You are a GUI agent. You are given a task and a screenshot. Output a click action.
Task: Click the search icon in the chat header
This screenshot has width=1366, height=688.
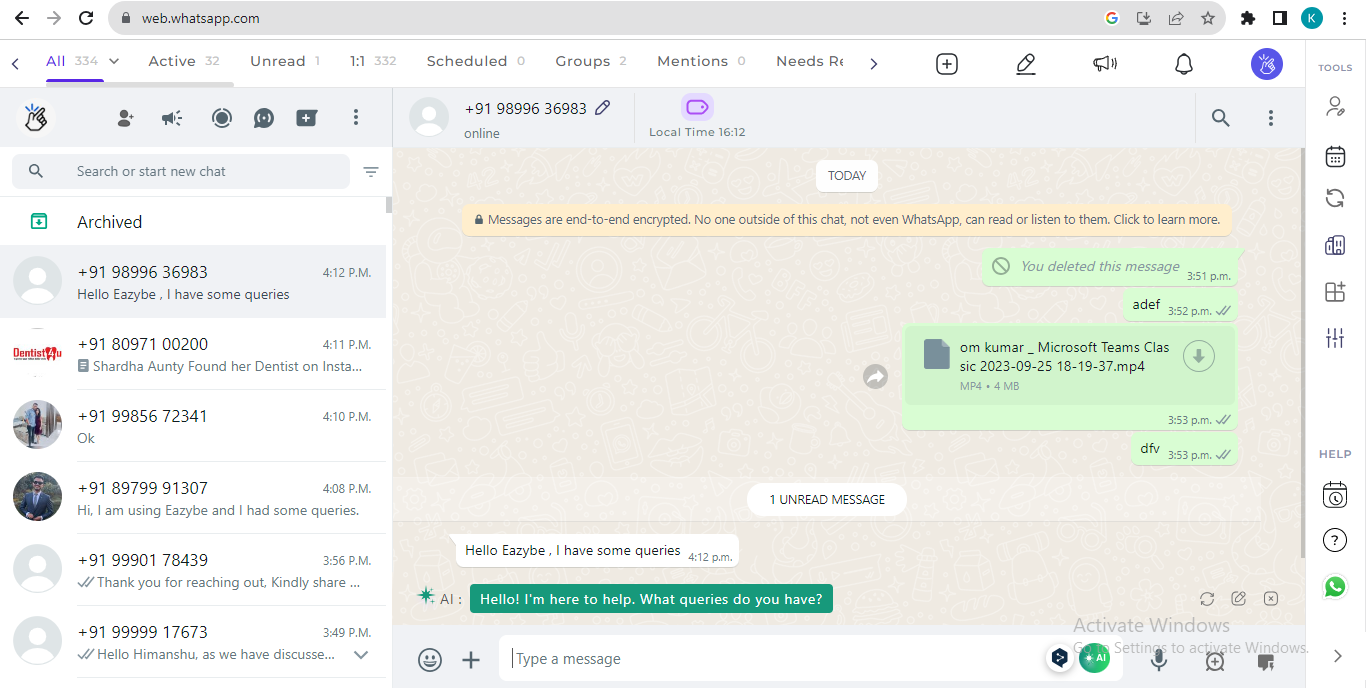(1220, 117)
